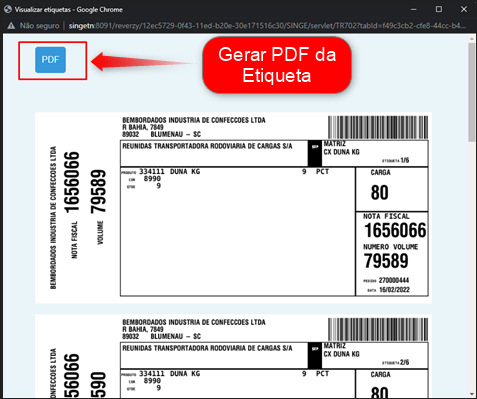Click the red arrow pointing to PDF
Image resolution: width=477 pixels, height=399 pixels.
[x=143, y=62]
